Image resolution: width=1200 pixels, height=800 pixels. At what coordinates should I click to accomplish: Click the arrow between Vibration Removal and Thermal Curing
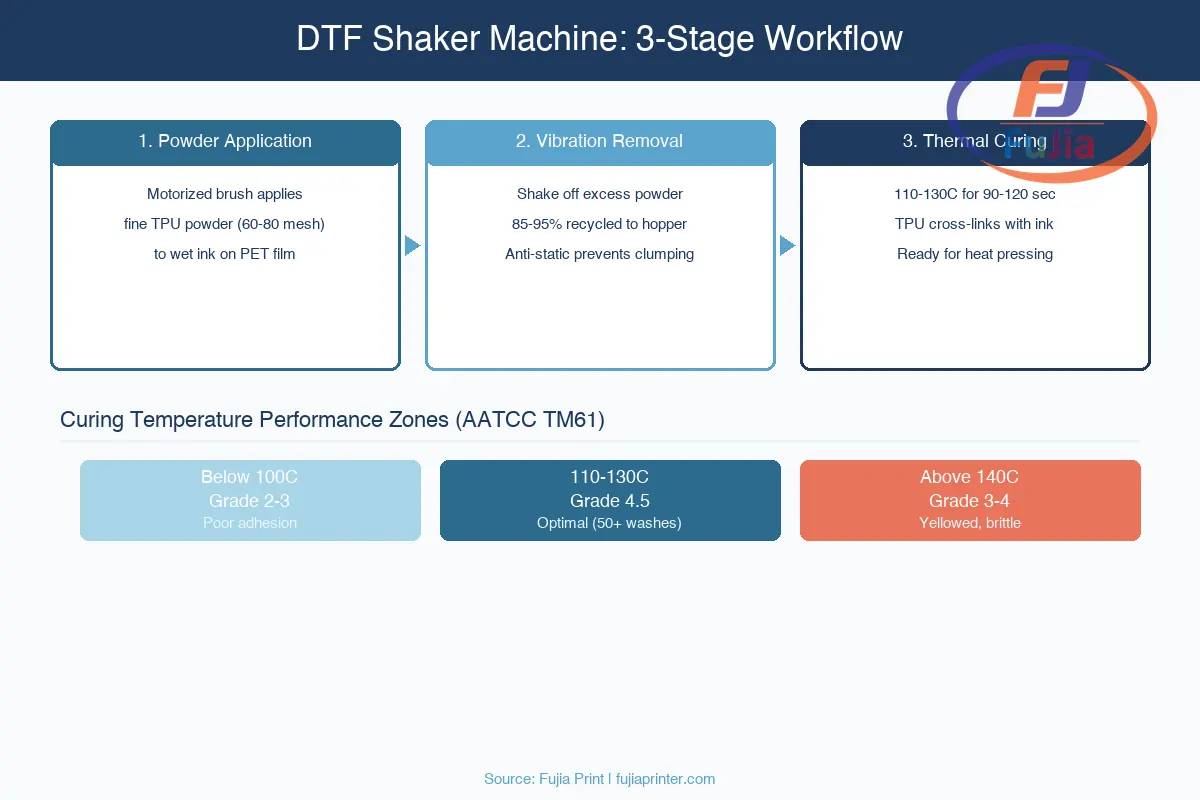pyautogui.click(x=787, y=246)
